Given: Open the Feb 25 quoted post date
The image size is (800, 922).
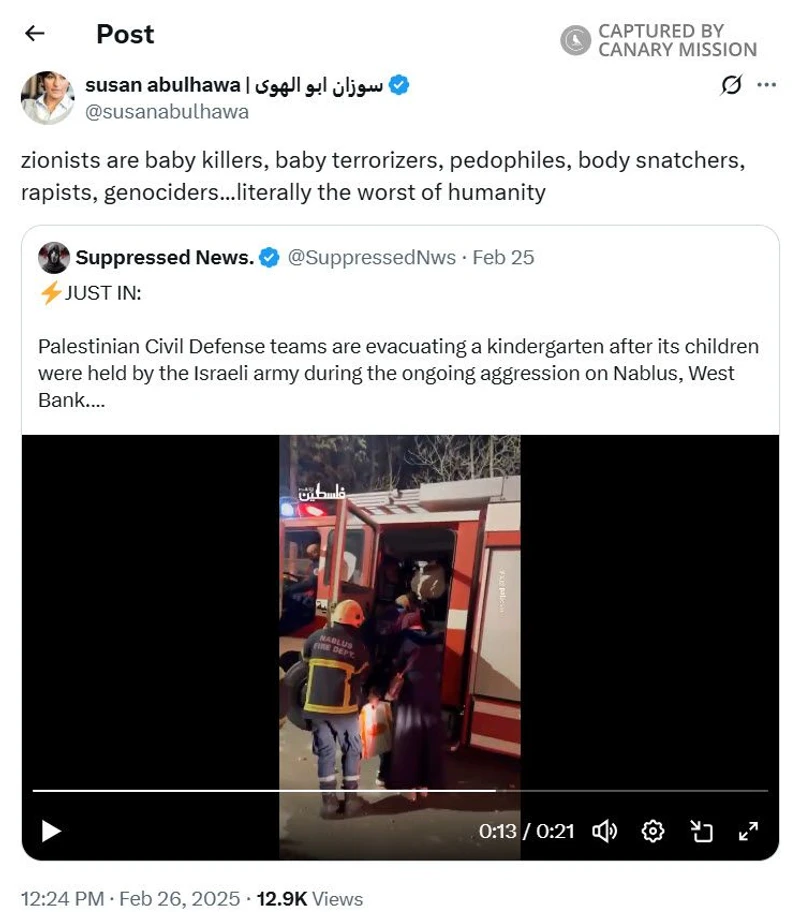Looking at the screenshot, I should point(503,258).
